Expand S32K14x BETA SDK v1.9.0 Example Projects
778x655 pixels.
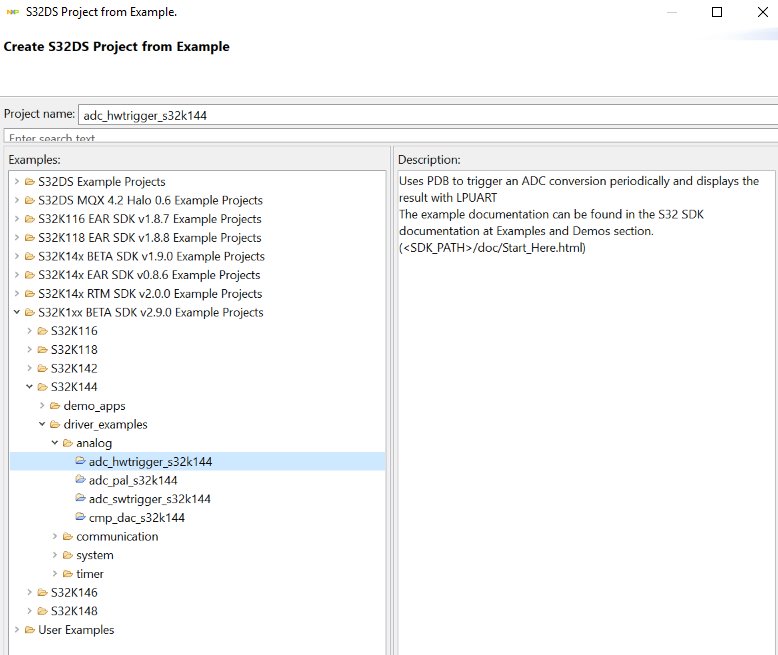(17, 256)
